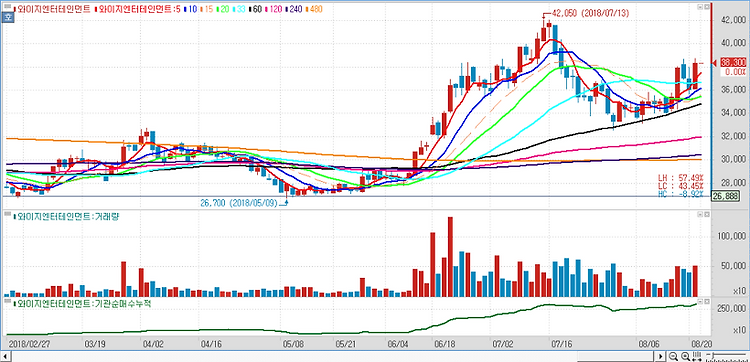Click the LH : 57.49% readout
Screen dimensions: 750x362
click(x=681, y=177)
